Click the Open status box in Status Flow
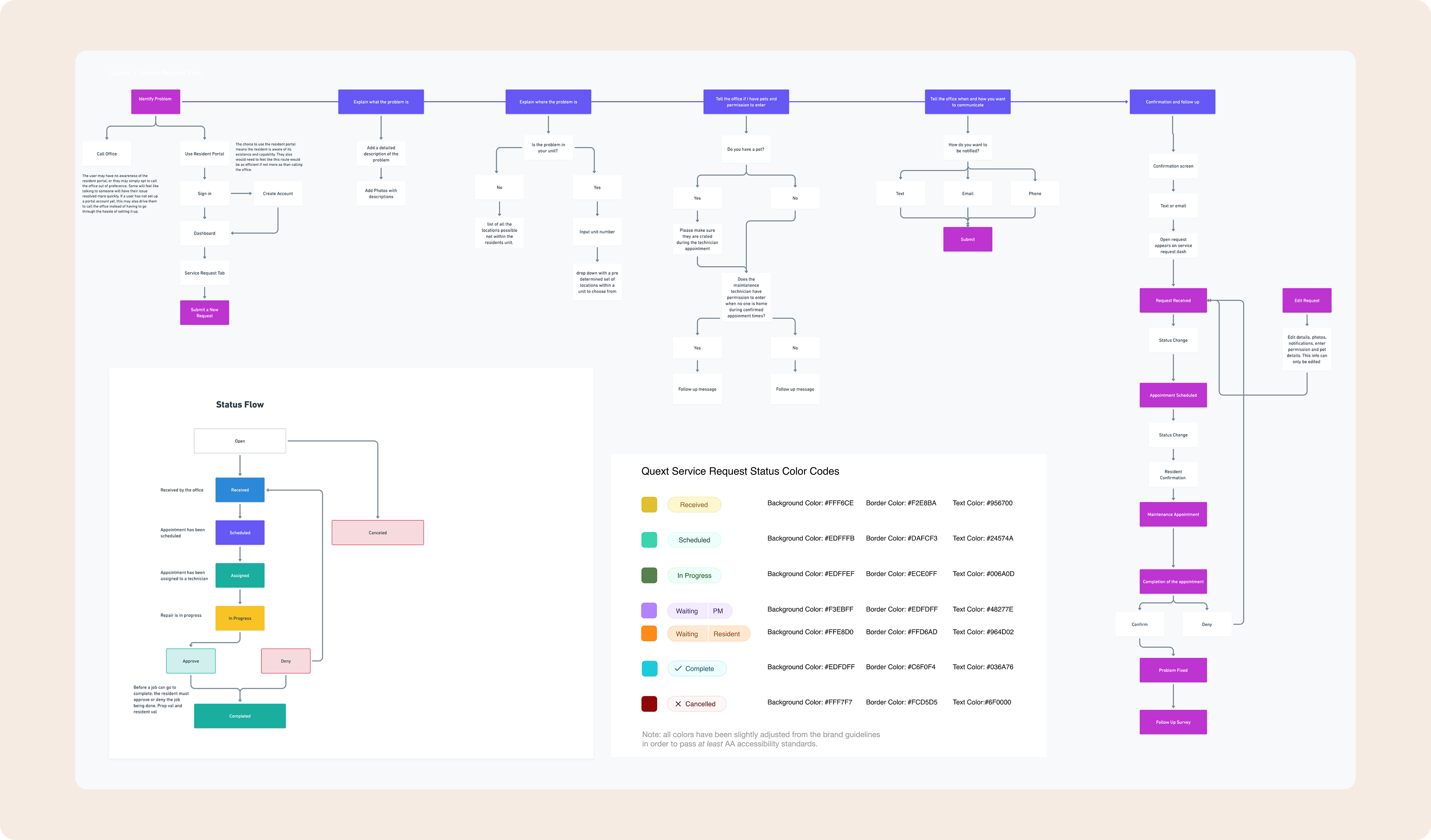 pos(240,441)
